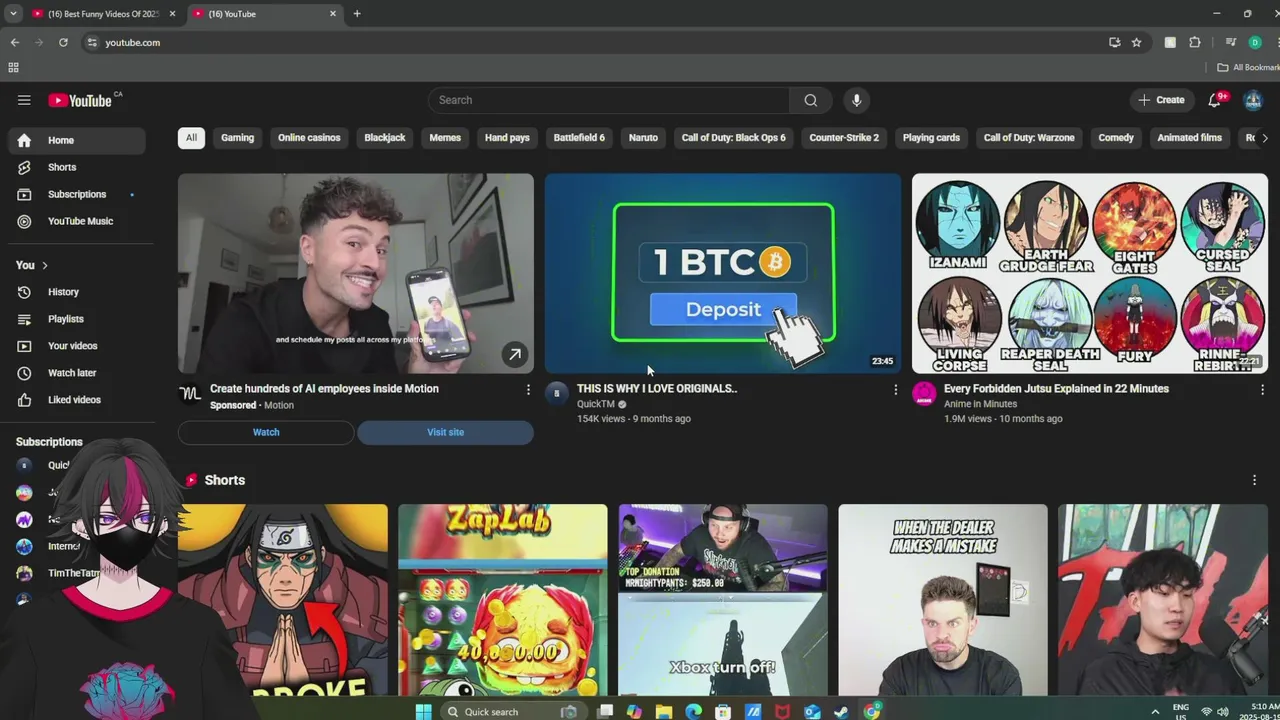Click in the YouTube search field
1280x720 pixels.
coord(609,100)
